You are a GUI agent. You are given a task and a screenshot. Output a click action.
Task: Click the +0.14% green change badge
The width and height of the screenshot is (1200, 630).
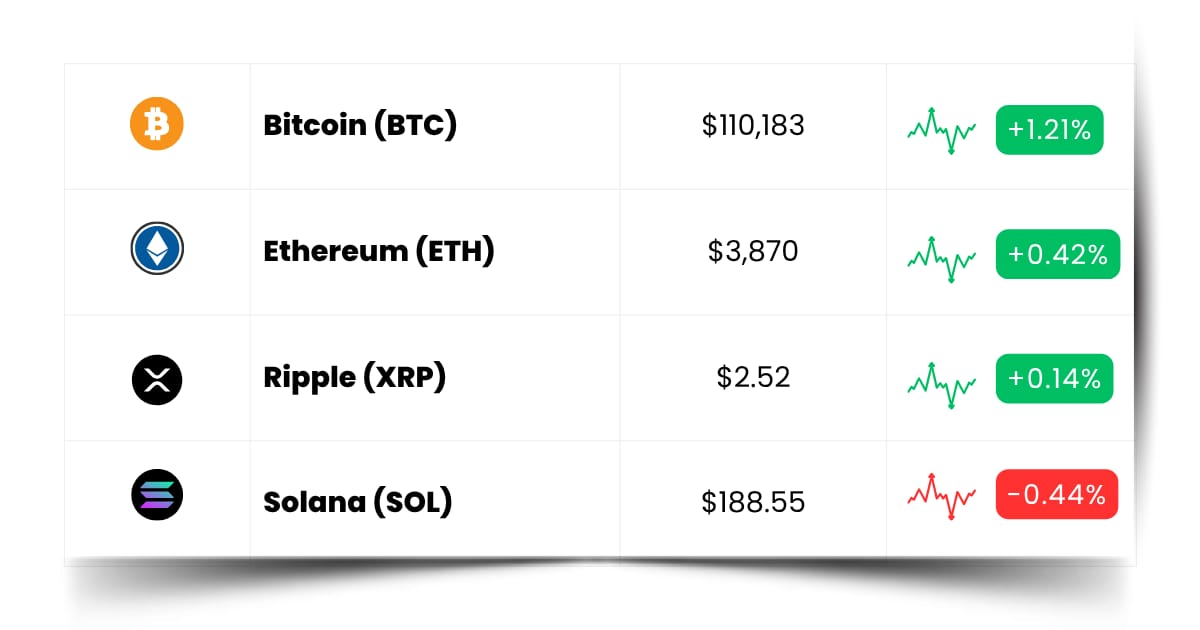click(1054, 379)
